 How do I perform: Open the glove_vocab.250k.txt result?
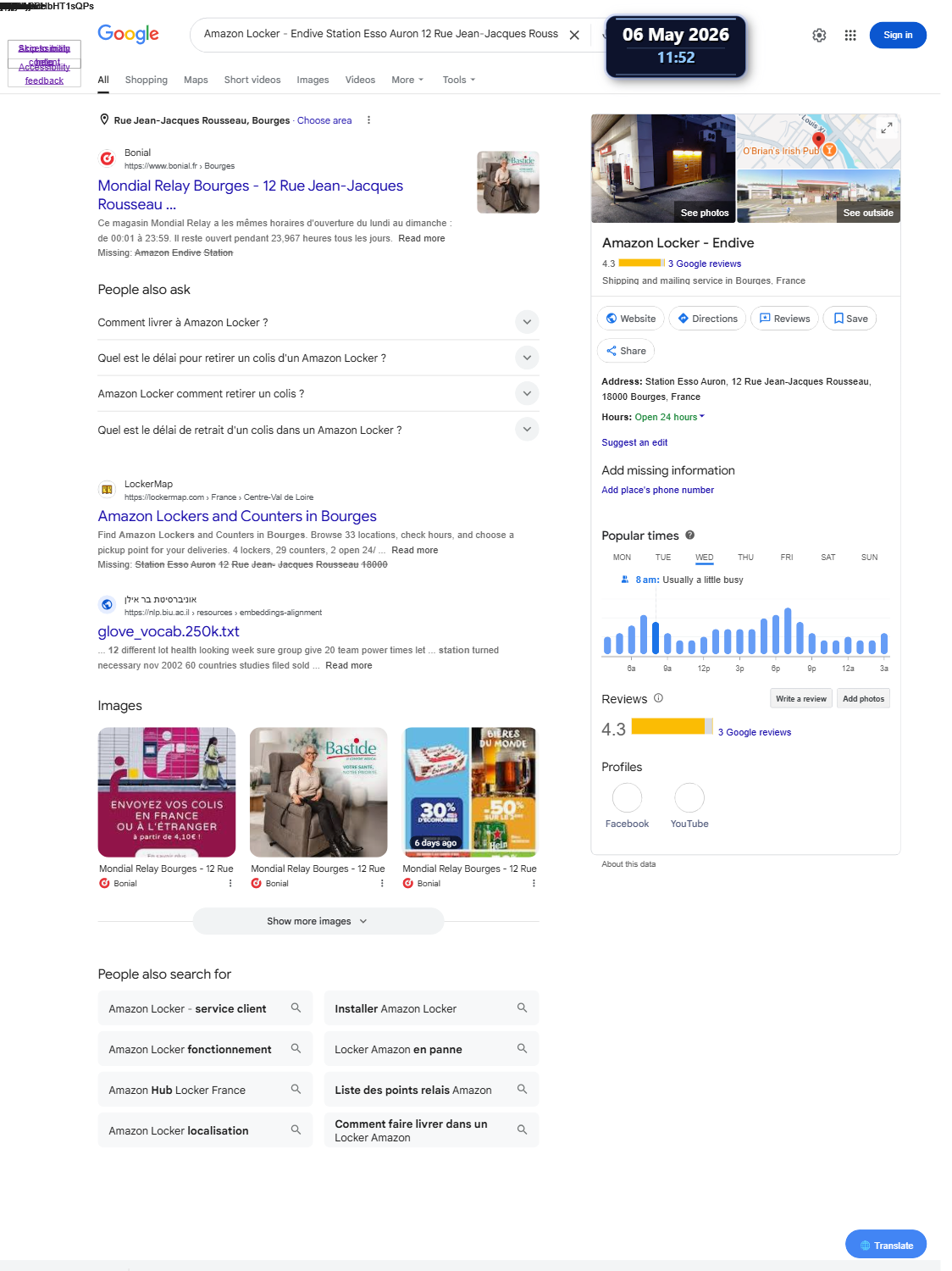pyautogui.click(x=169, y=631)
